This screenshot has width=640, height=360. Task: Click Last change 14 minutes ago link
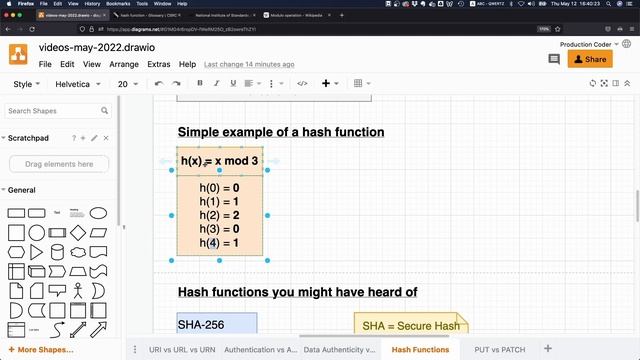click(249, 64)
